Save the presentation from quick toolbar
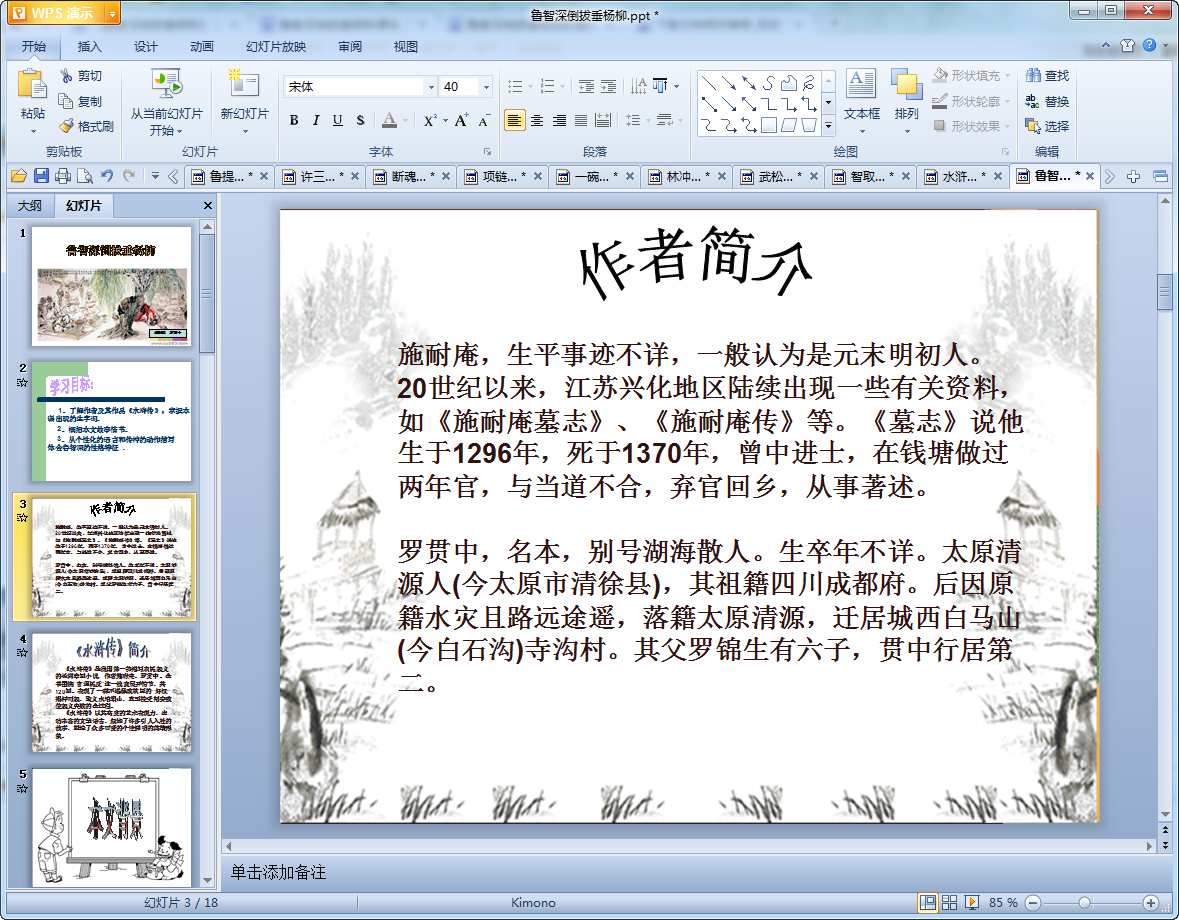 (41, 177)
